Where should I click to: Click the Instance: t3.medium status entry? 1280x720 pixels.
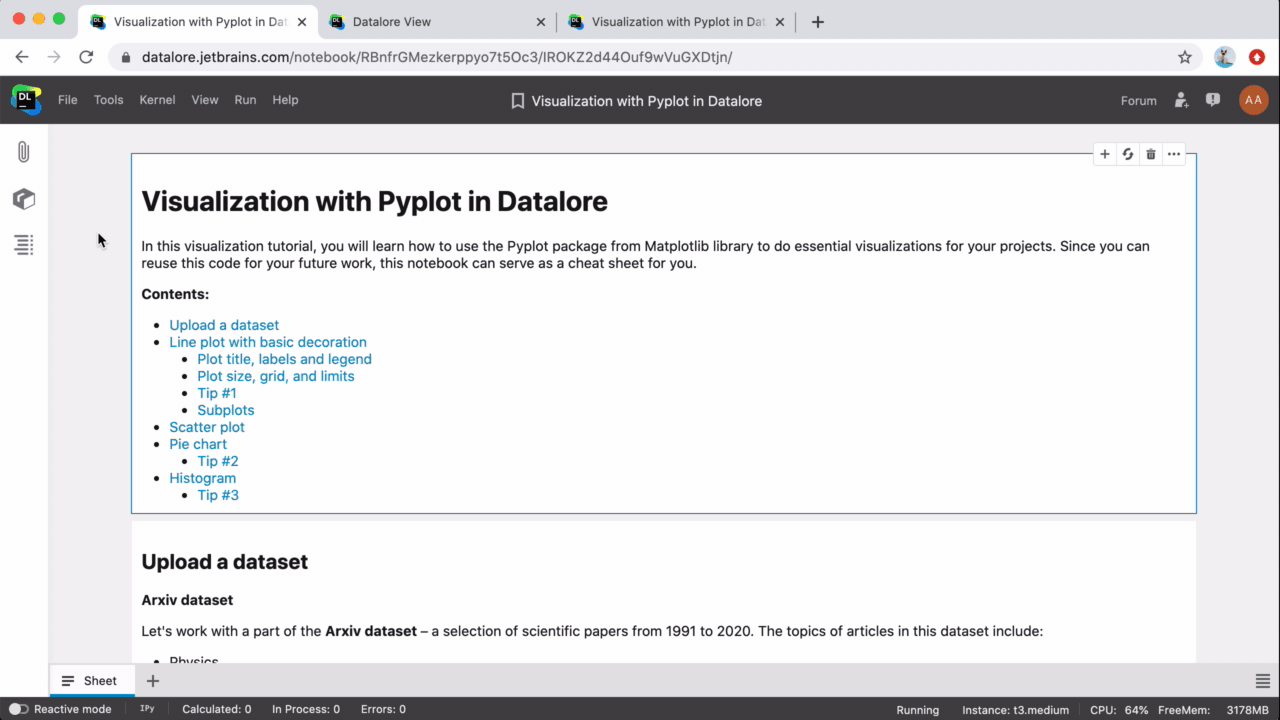coord(1015,710)
